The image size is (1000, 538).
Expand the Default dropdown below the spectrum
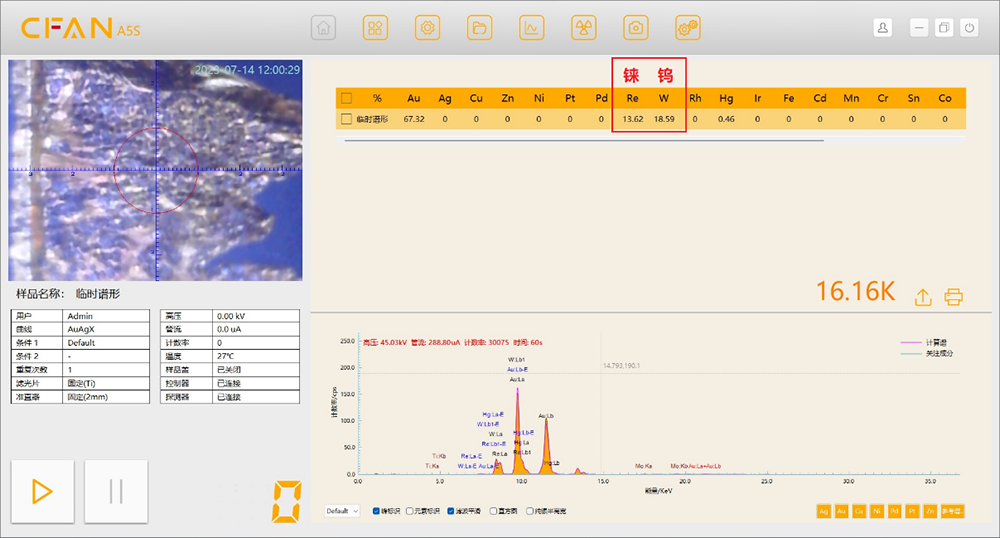[x=341, y=511]
